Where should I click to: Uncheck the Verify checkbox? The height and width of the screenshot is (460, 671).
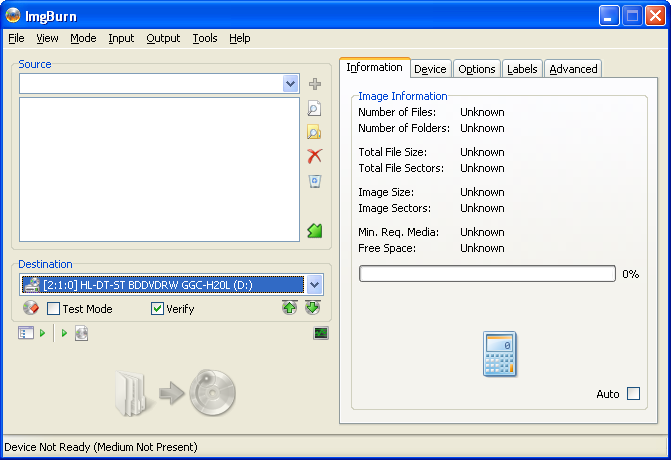pos(157,309)
